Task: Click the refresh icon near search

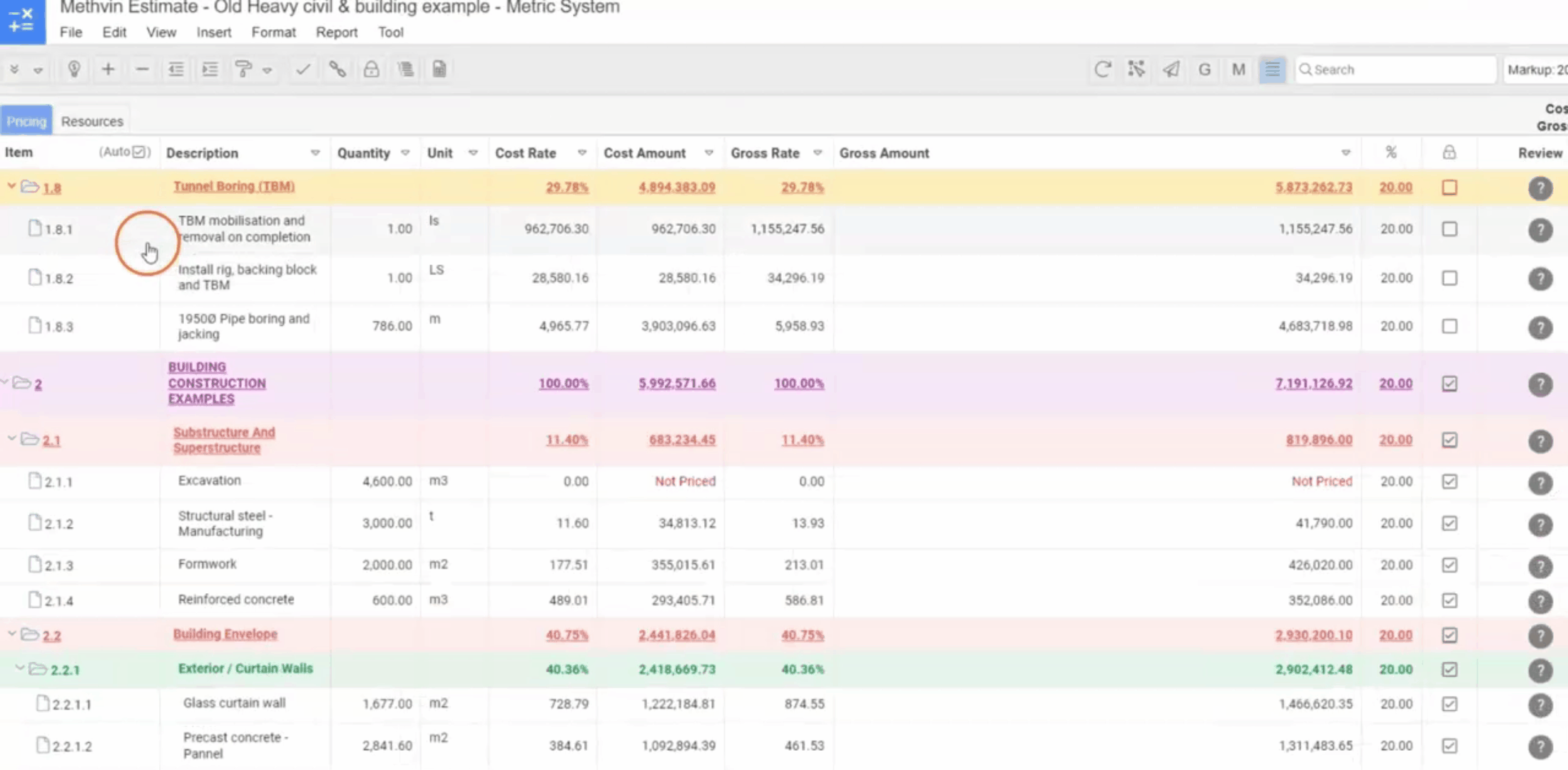Action: [x=1102, y=69]
